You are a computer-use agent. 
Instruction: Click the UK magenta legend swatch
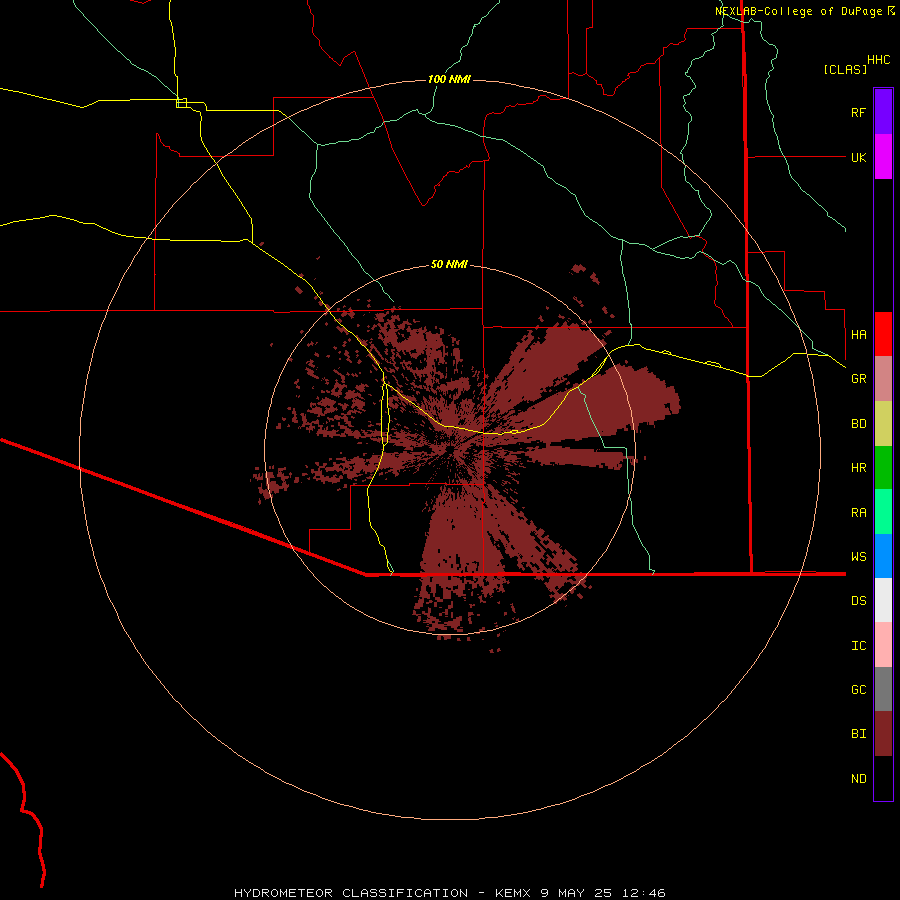point(883,157)
